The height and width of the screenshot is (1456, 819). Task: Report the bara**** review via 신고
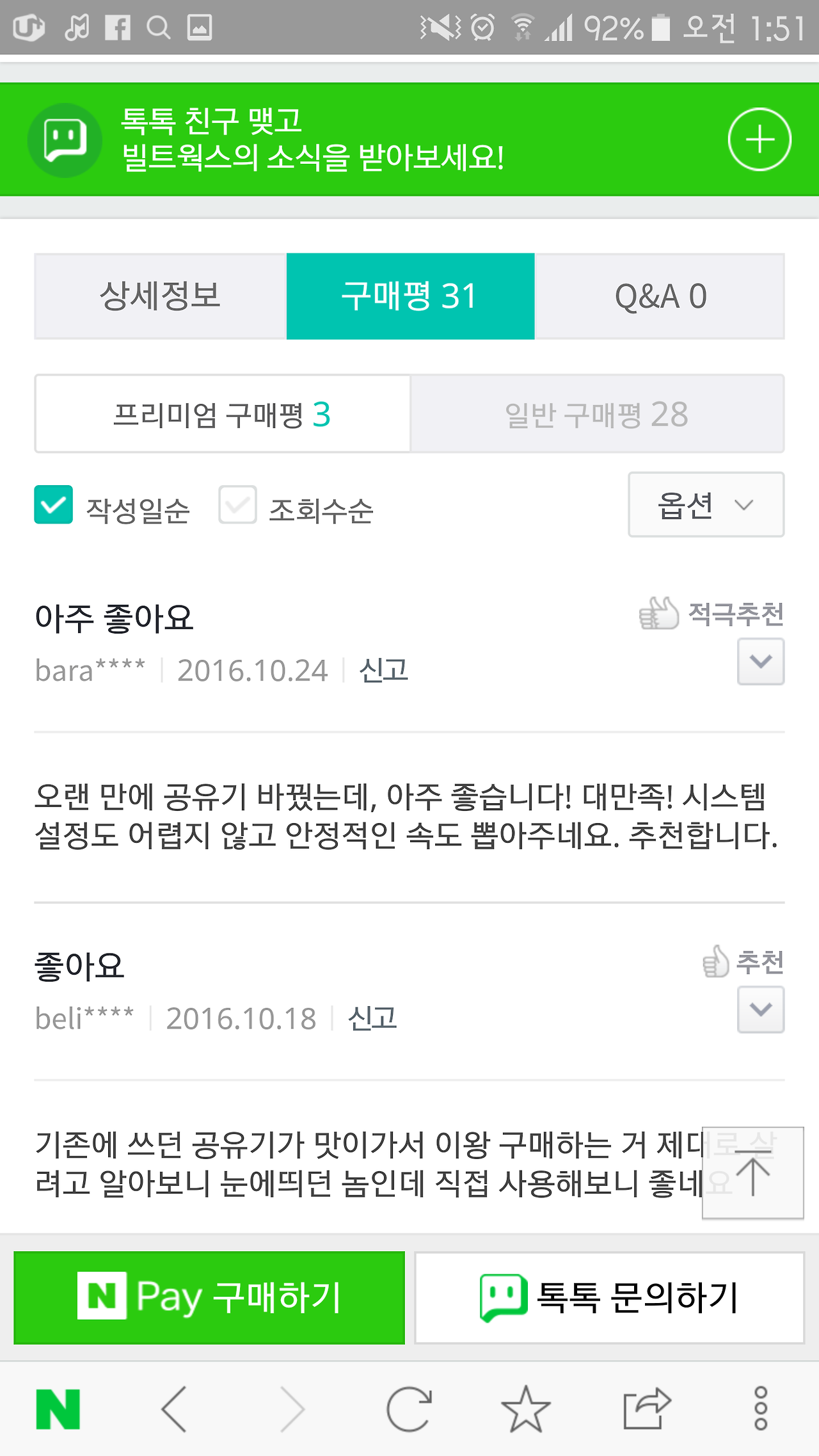click(x=383, y=670)
